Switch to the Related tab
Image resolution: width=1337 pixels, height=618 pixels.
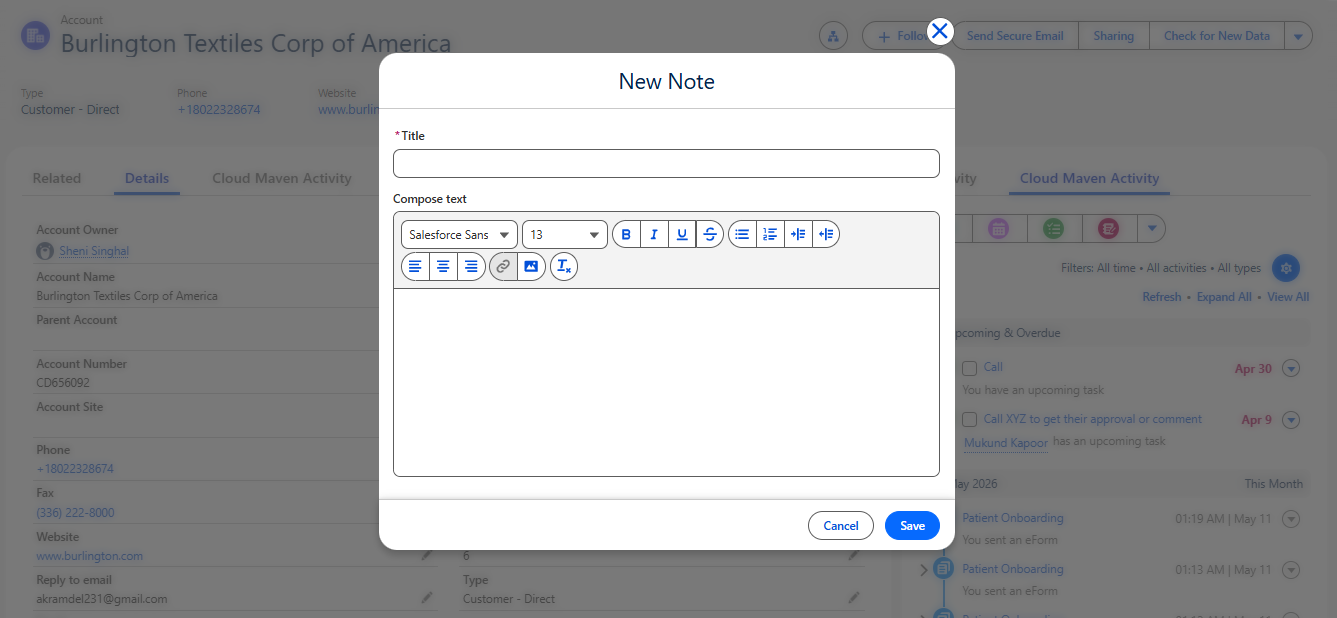(x=56, y=178)
